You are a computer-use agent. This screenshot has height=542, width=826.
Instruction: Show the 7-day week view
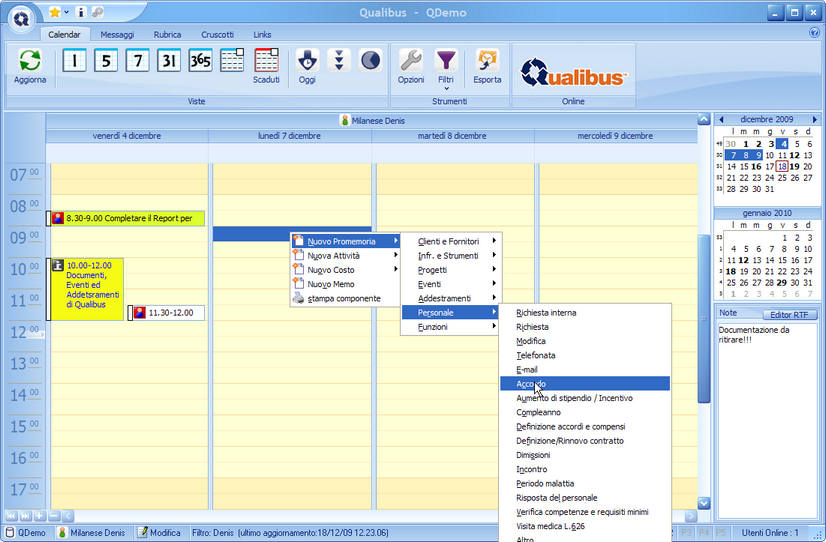pyautogui.click(x=137, y=61)
